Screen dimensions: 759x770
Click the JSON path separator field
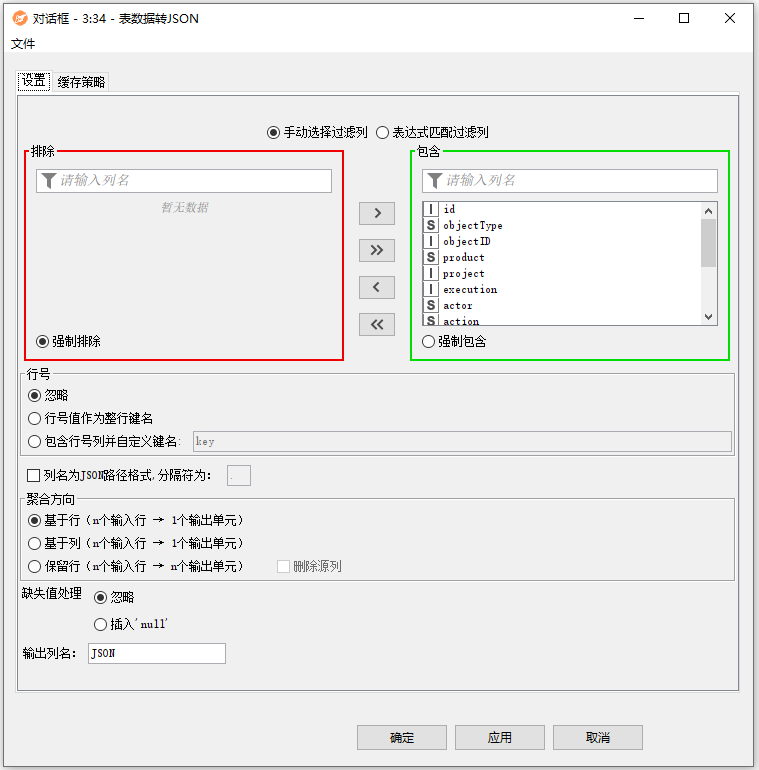tap(239, 475)
